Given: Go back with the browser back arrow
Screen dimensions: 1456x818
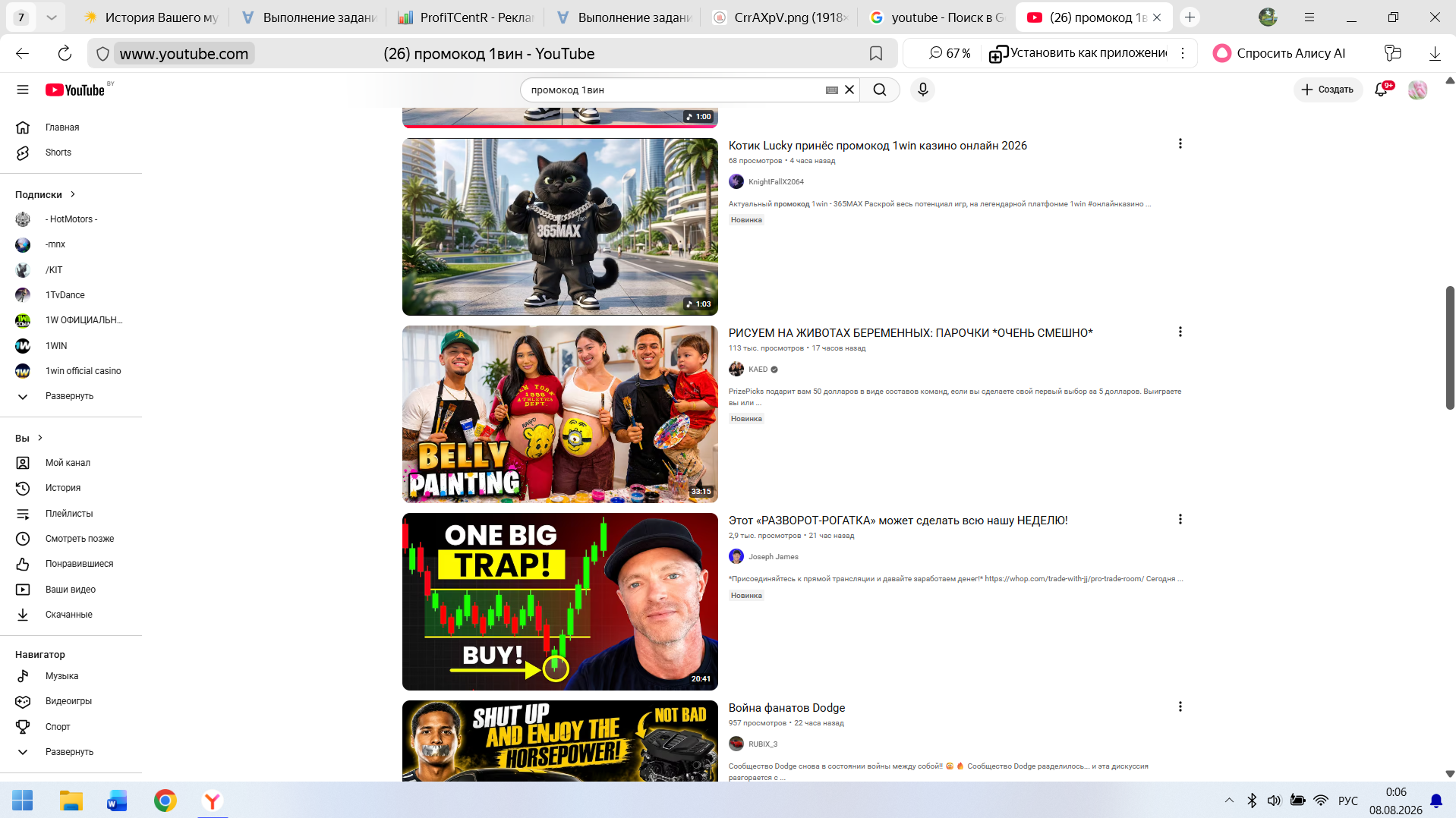Looking at the screenshot, I should [23, 53].
